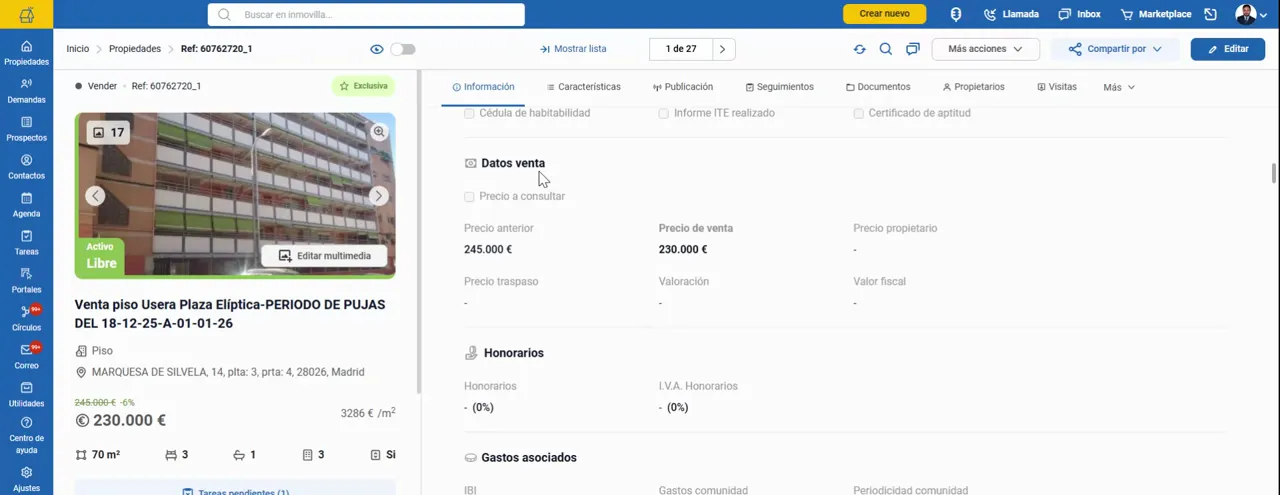Click the screens icon beside search
This screenshot has width=1280, height=495.
(x=913, y=49)
